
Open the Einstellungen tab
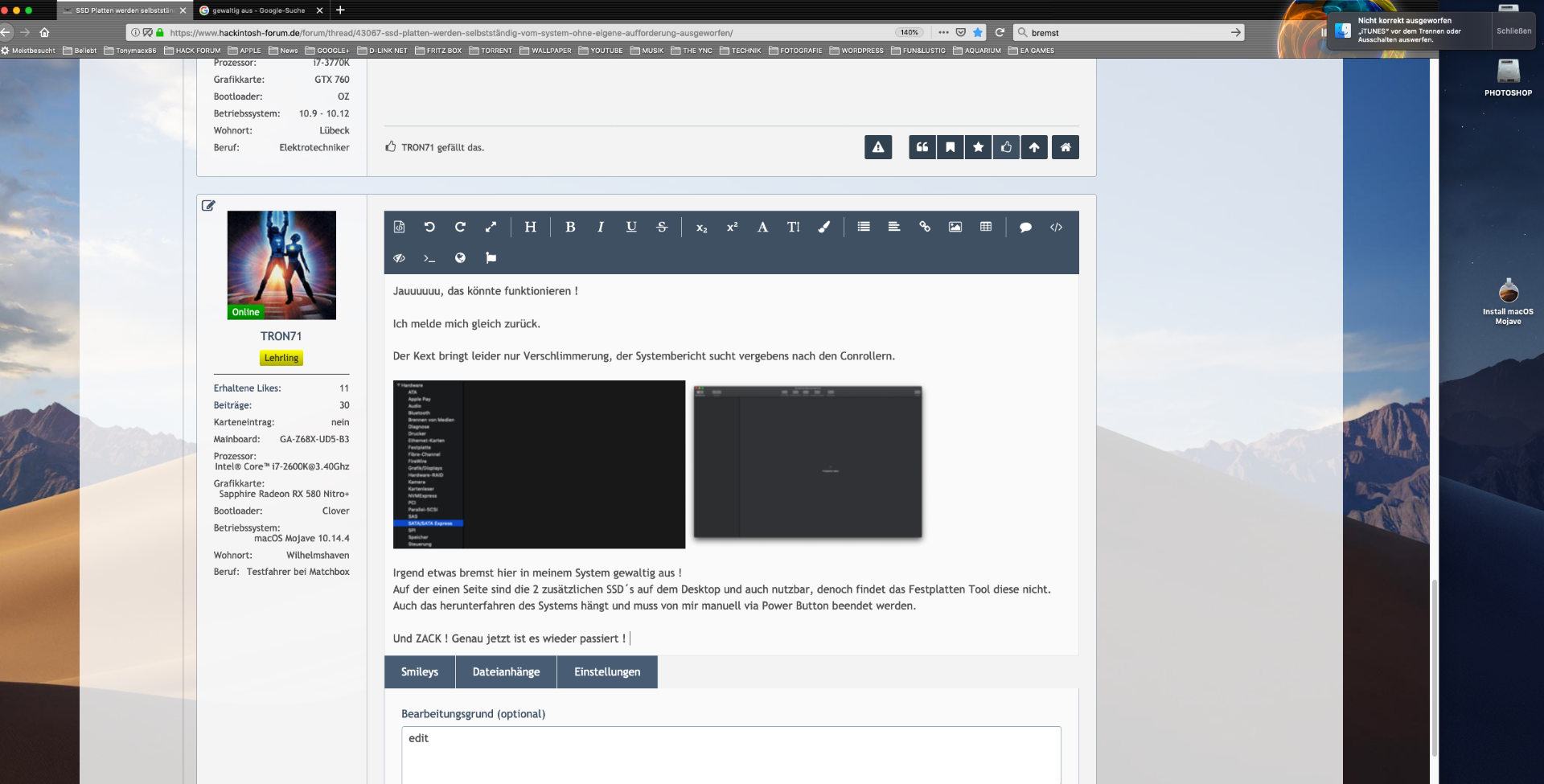[607, 672]
